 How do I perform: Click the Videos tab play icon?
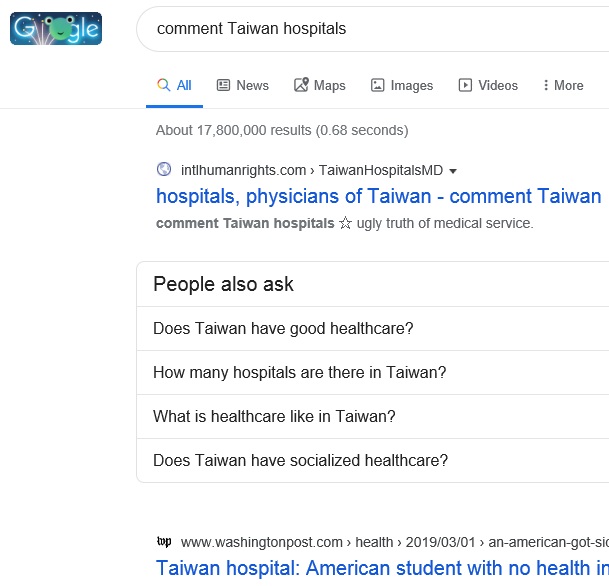(x=465, y=85)
